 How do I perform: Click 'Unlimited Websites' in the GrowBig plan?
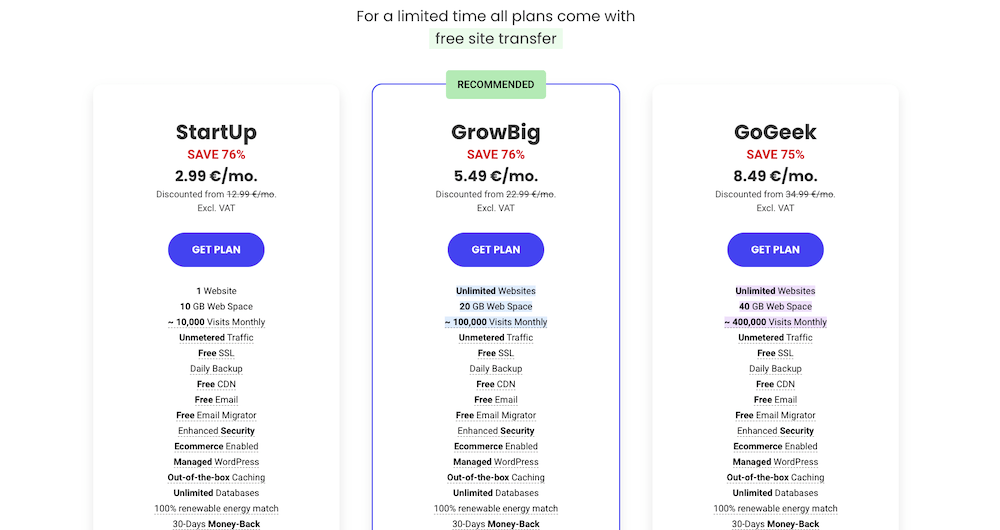click(496, 291)
